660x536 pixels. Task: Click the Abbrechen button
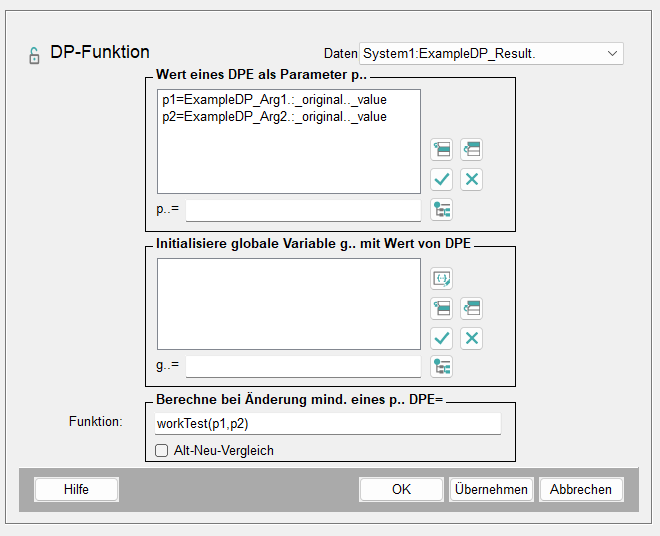pyautogui.click(x=581, y=489)
